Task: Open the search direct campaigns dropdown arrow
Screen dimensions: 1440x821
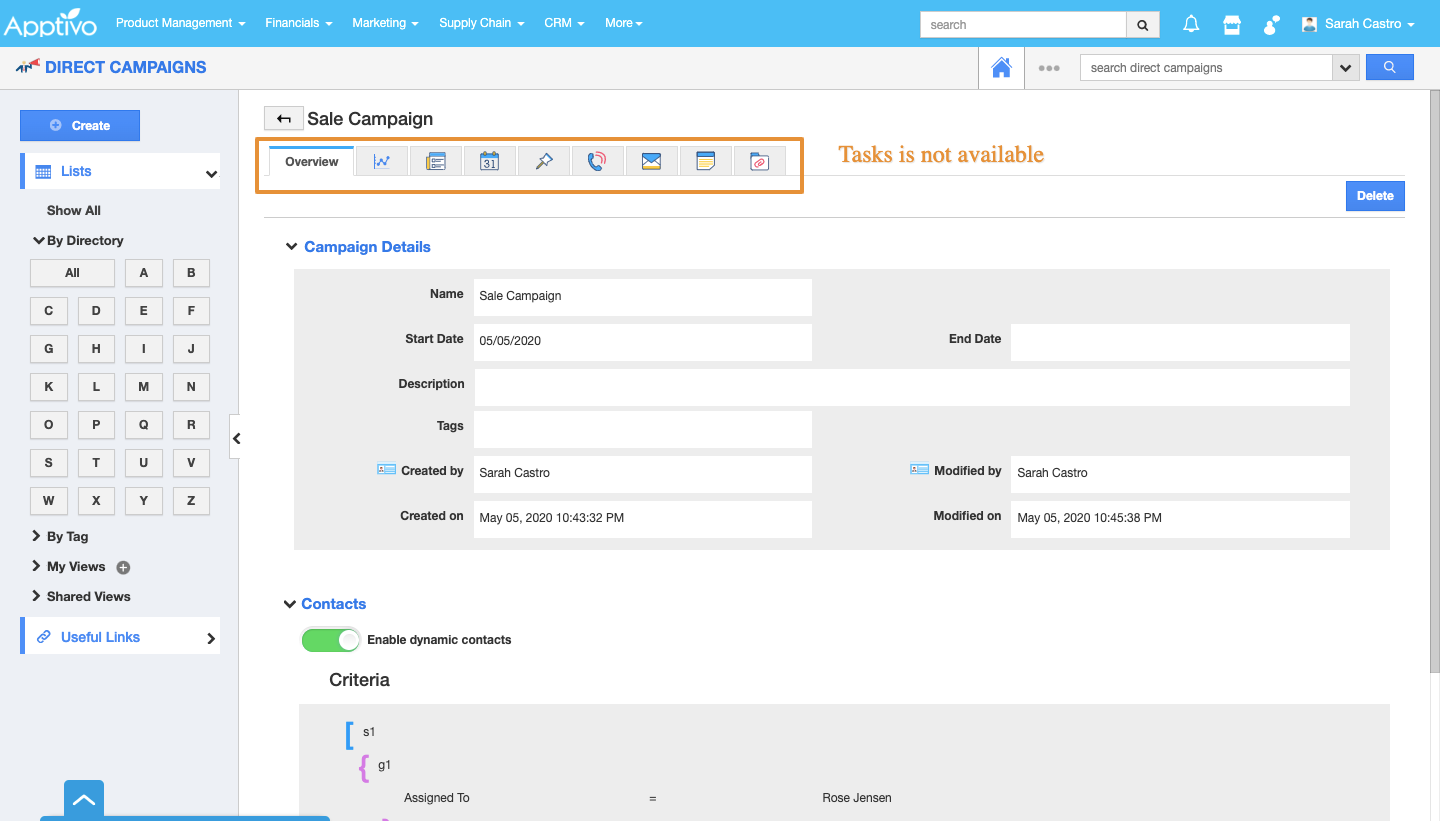Action: pos(1345,68)
